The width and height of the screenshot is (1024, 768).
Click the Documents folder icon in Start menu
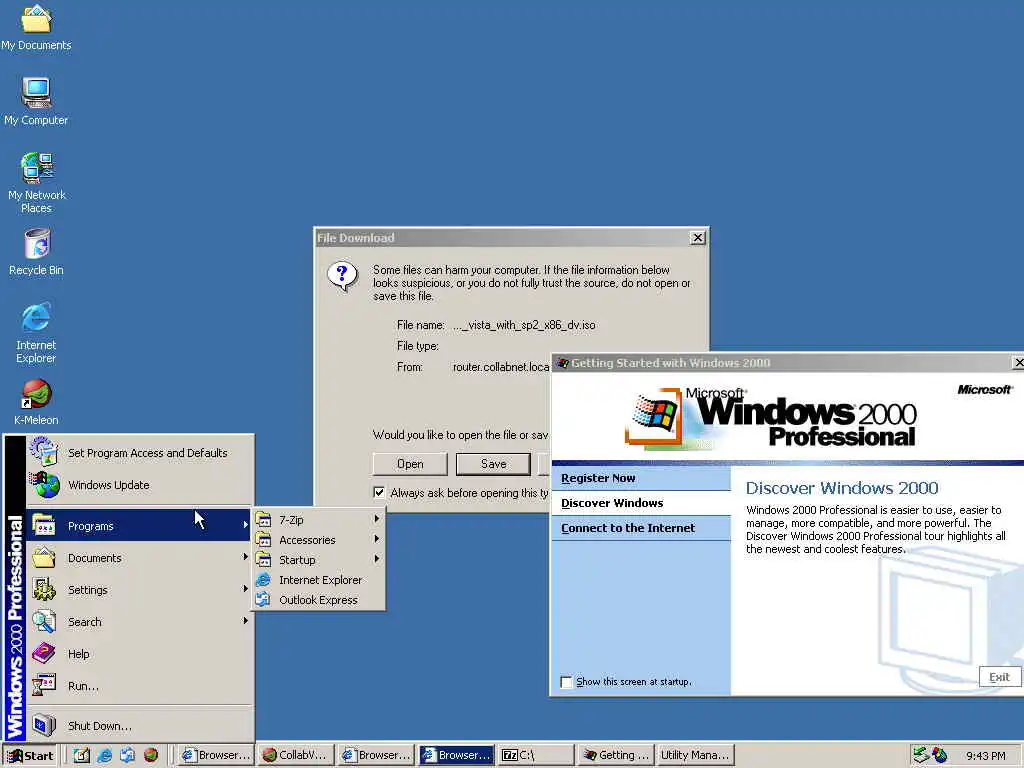click(44, 558)
